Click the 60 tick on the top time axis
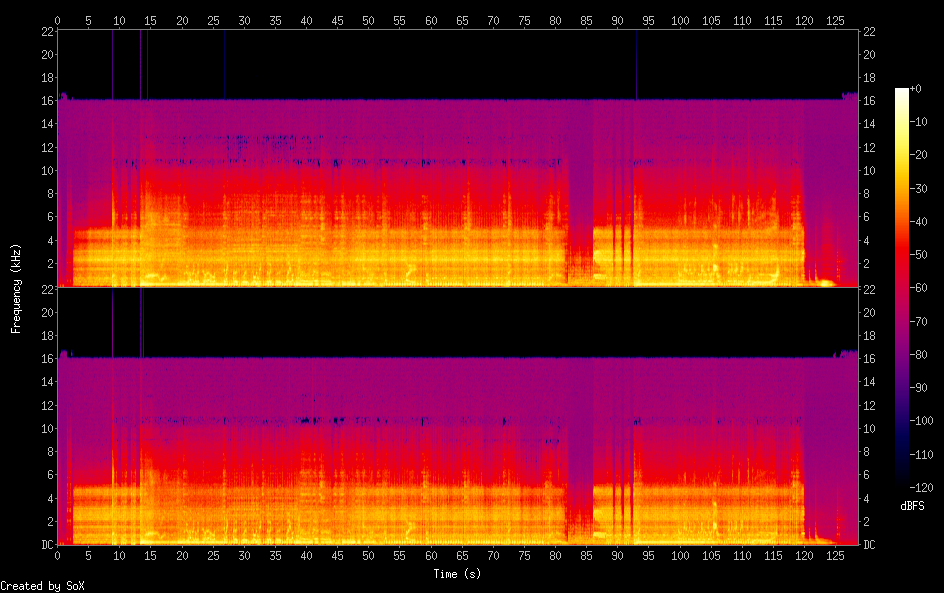This screenshot has height=593, width=944. coord(431,21)
